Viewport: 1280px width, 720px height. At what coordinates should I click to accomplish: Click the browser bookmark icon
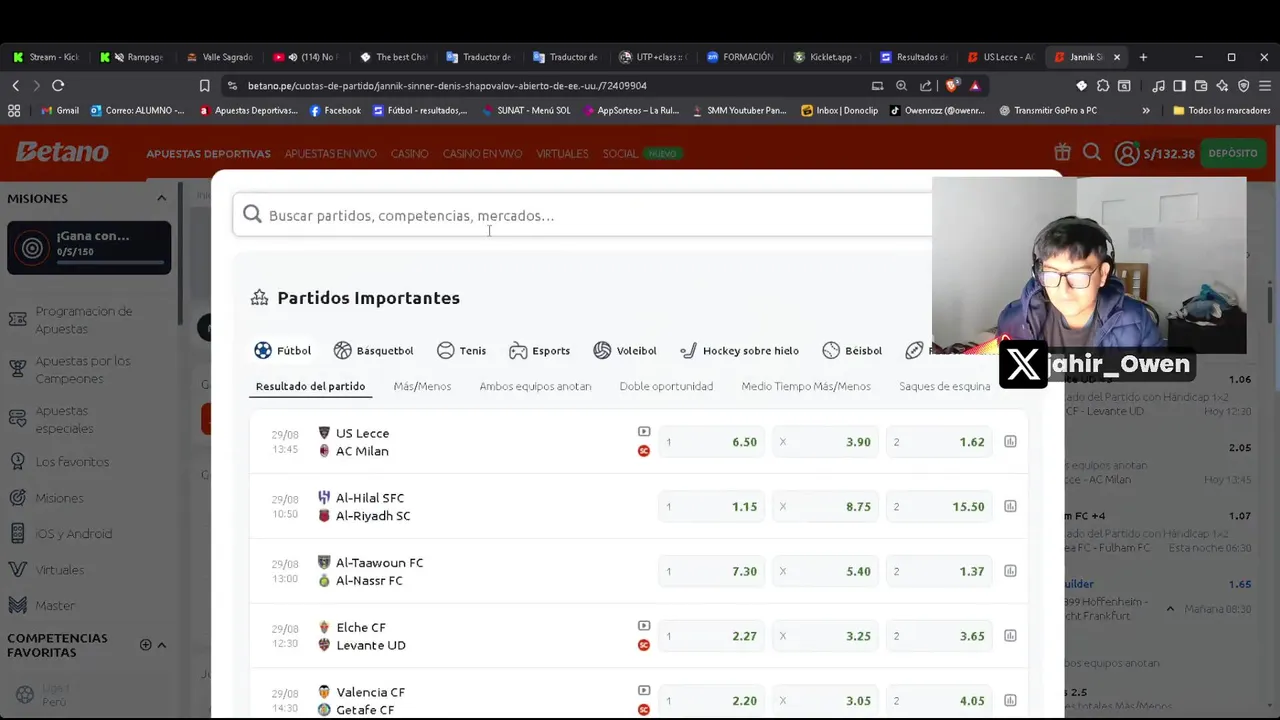204,86
